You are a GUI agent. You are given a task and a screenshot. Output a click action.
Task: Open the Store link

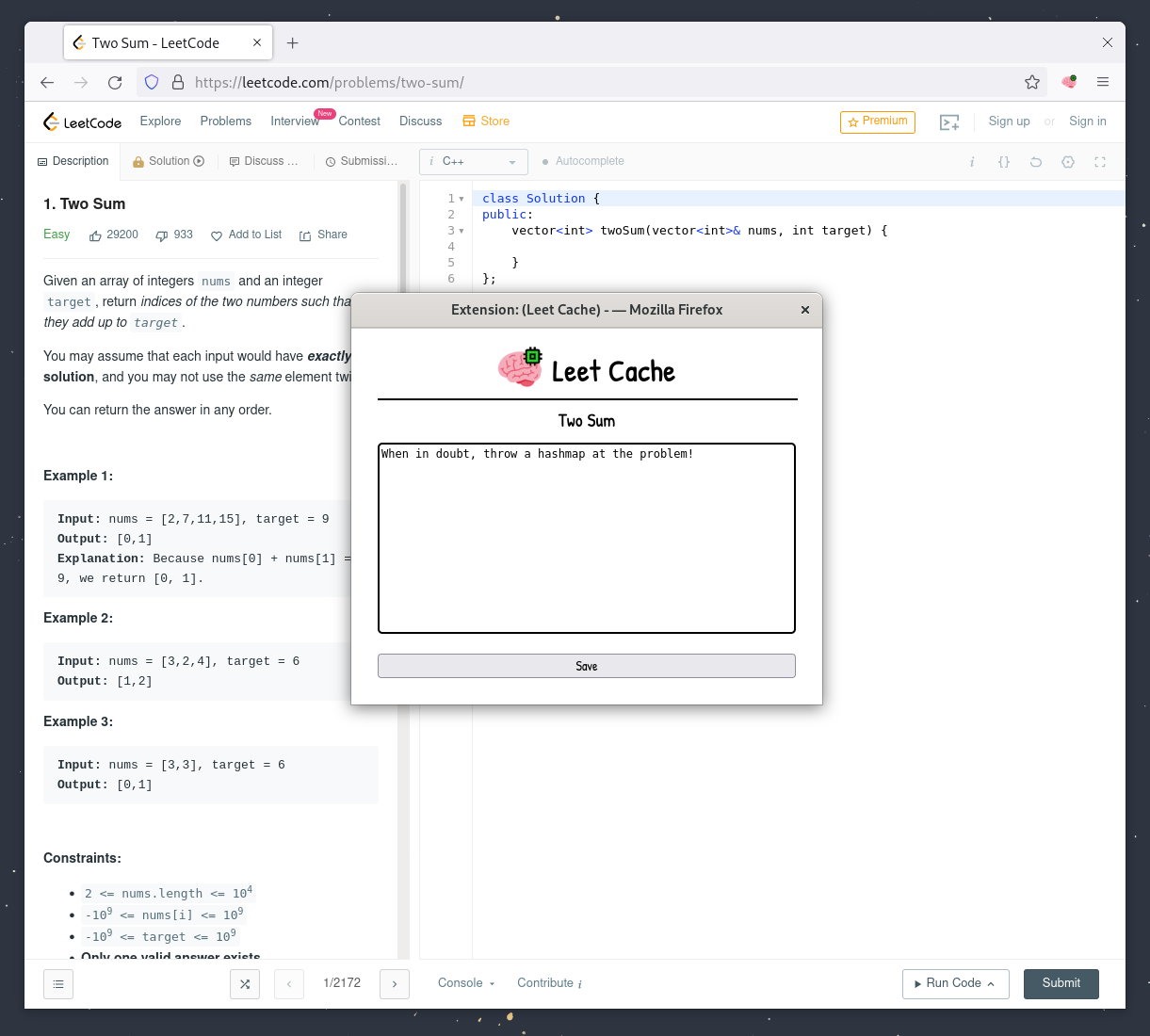click(x=486, y=121)
